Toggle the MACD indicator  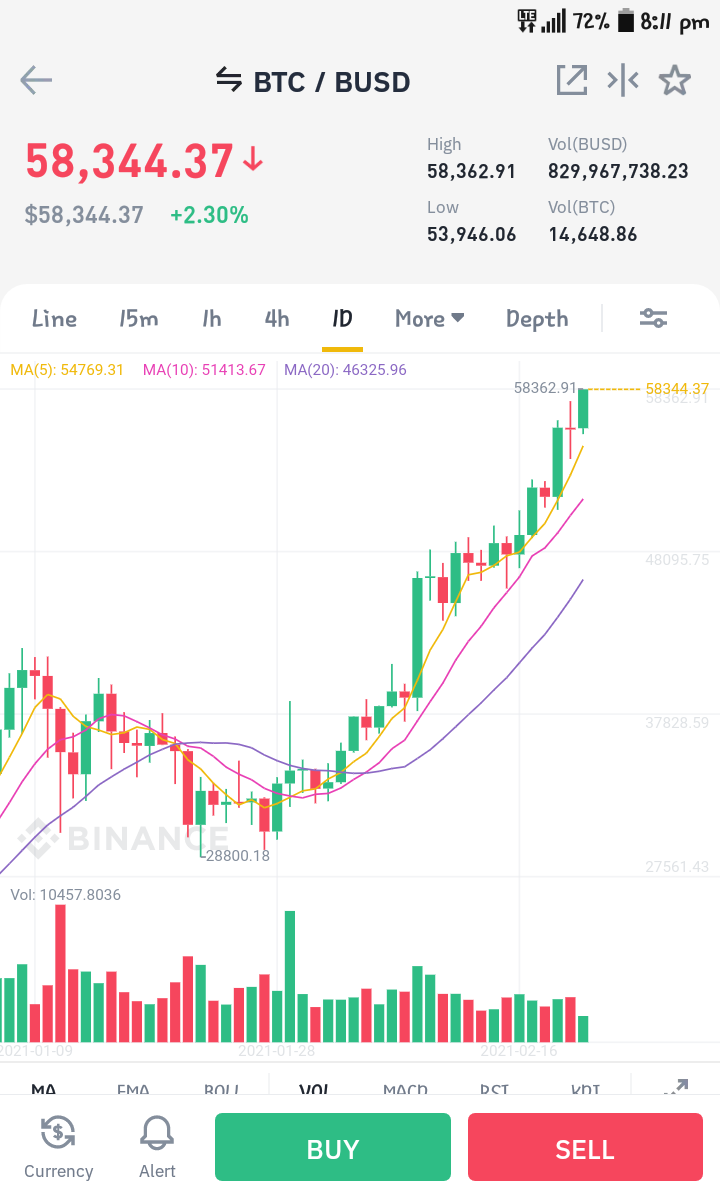(x=405, y=1088)
